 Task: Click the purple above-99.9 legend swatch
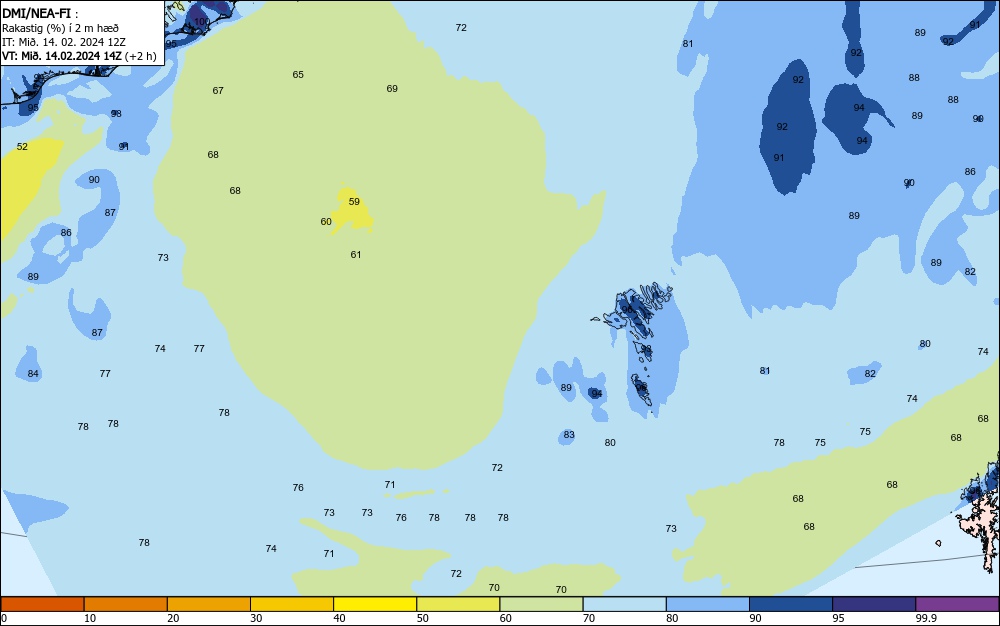point(957,604)
